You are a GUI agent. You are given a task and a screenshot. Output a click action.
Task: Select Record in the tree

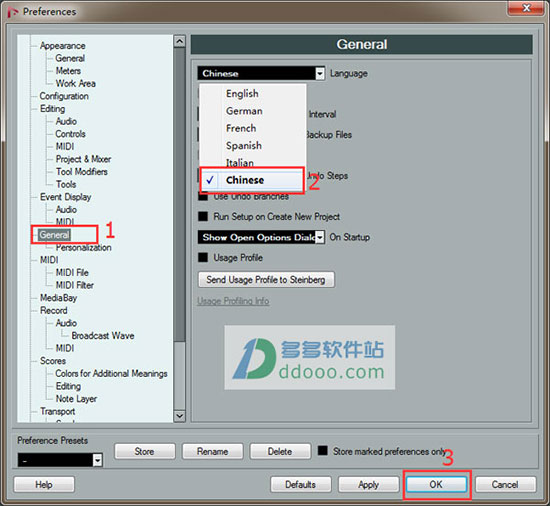pyautogui.click(x=53, y=311)
